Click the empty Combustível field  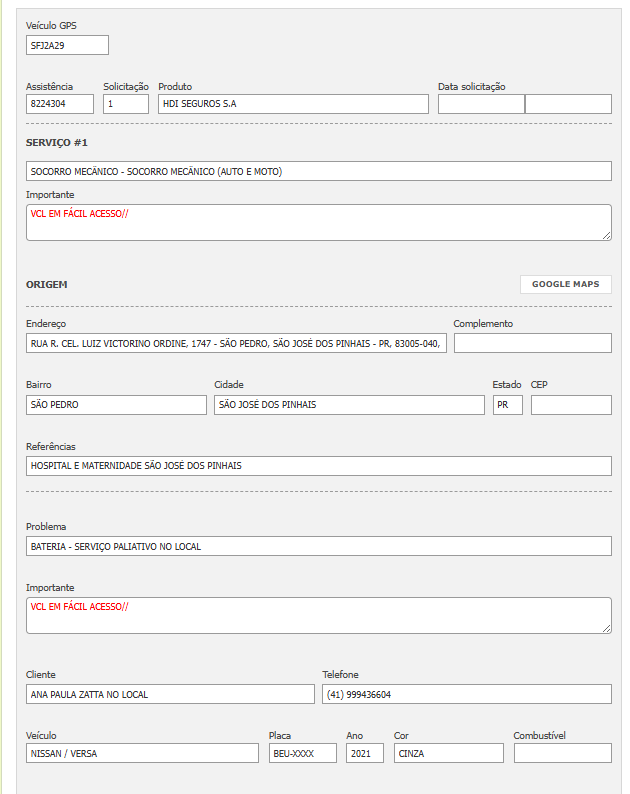562,753
